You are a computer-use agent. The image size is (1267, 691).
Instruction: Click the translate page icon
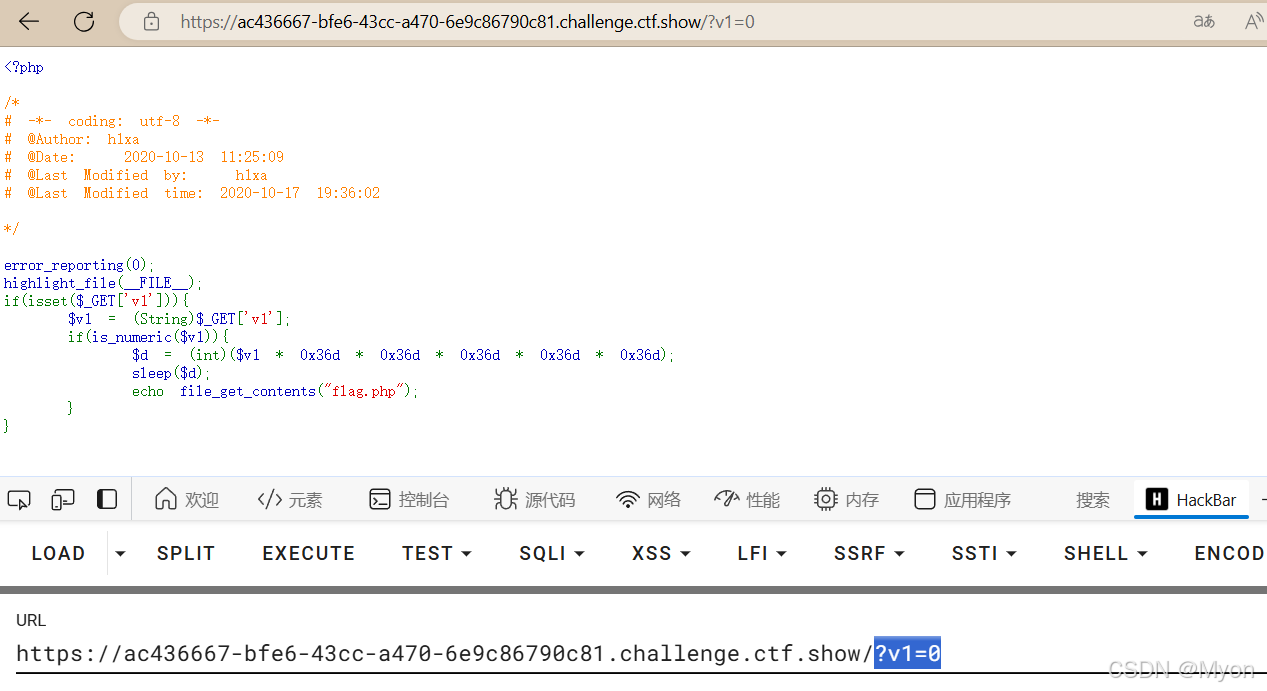[x=1204, y=21]
